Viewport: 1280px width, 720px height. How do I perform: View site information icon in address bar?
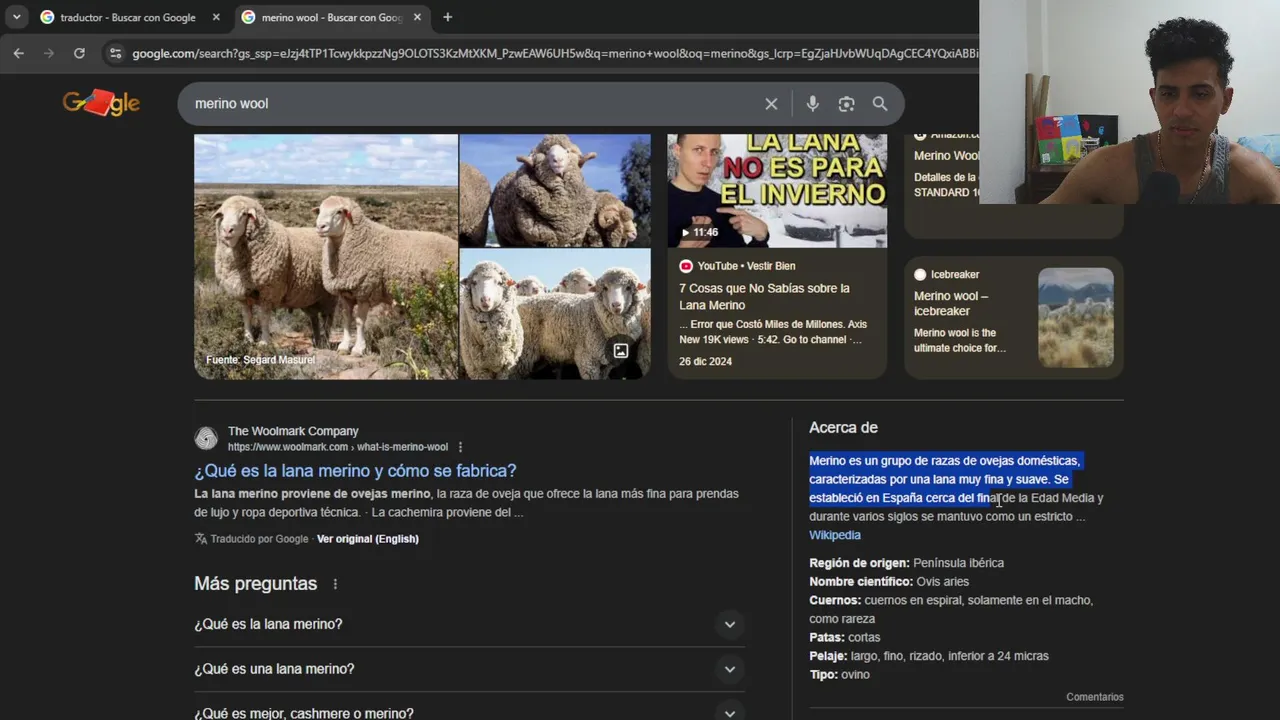(115, 53)
